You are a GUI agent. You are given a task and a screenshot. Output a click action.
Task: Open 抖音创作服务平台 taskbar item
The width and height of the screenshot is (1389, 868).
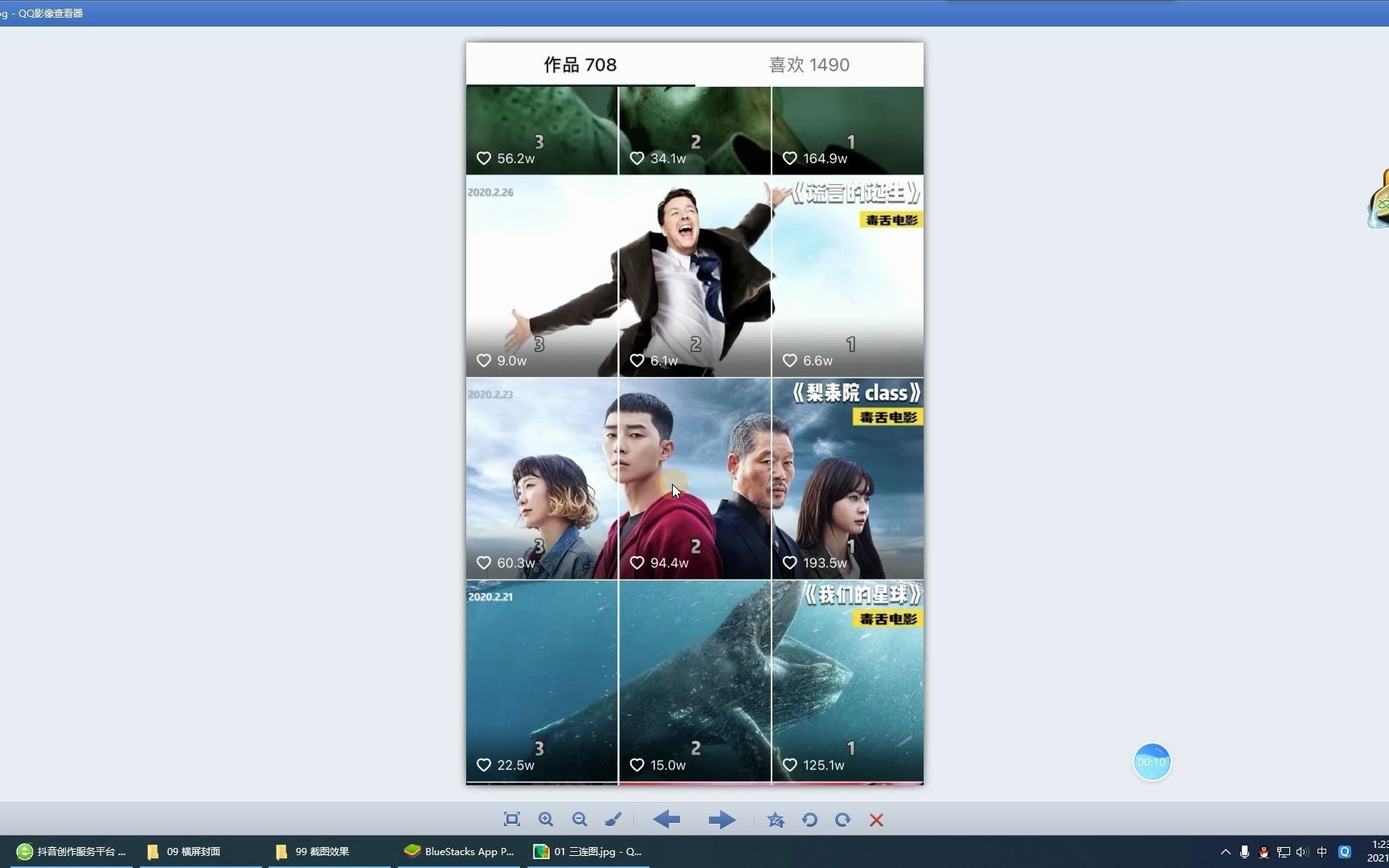pyautogui.click(x=72, y=851)
